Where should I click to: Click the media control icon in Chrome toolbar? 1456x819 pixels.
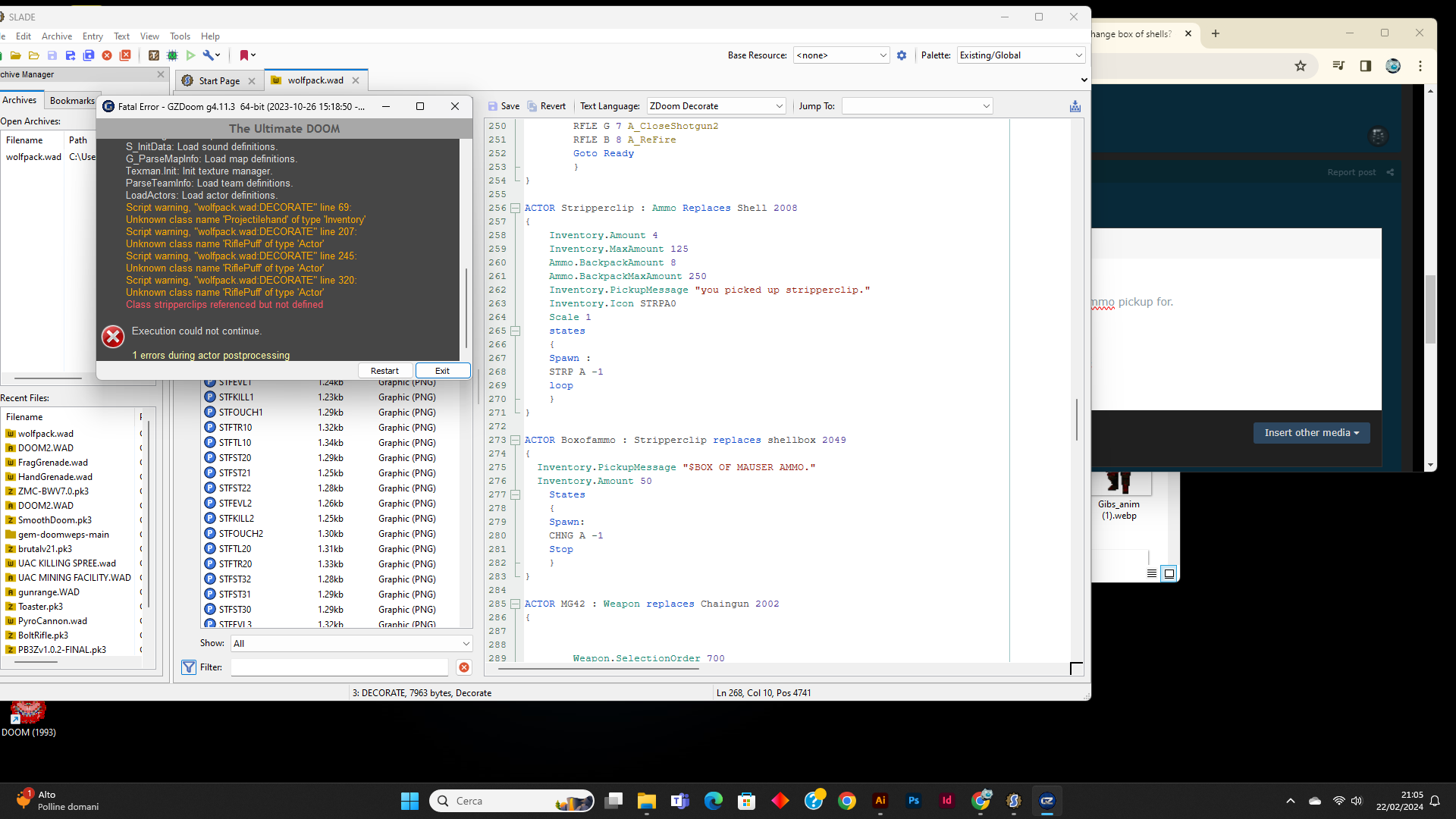pyautogui.click(x=1338, y=66)
